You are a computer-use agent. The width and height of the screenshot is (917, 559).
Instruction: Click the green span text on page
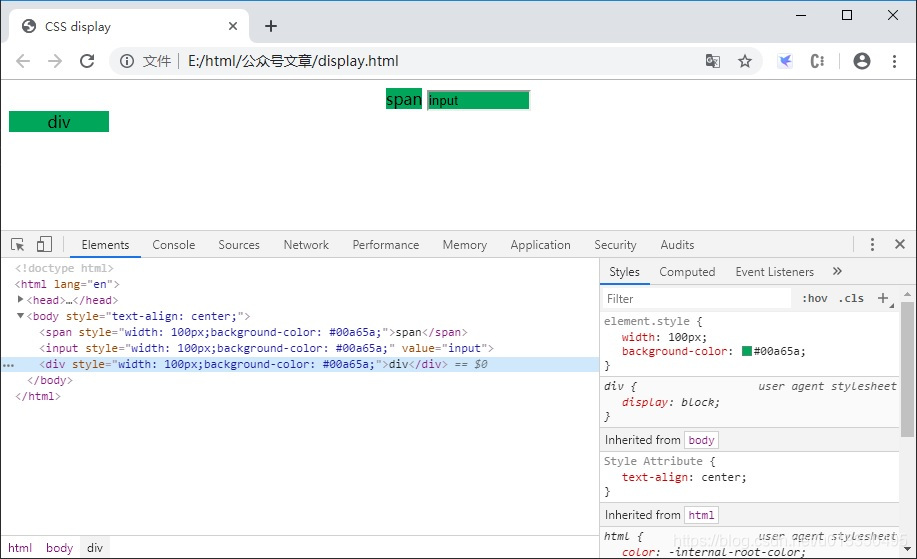click(404, 99)
